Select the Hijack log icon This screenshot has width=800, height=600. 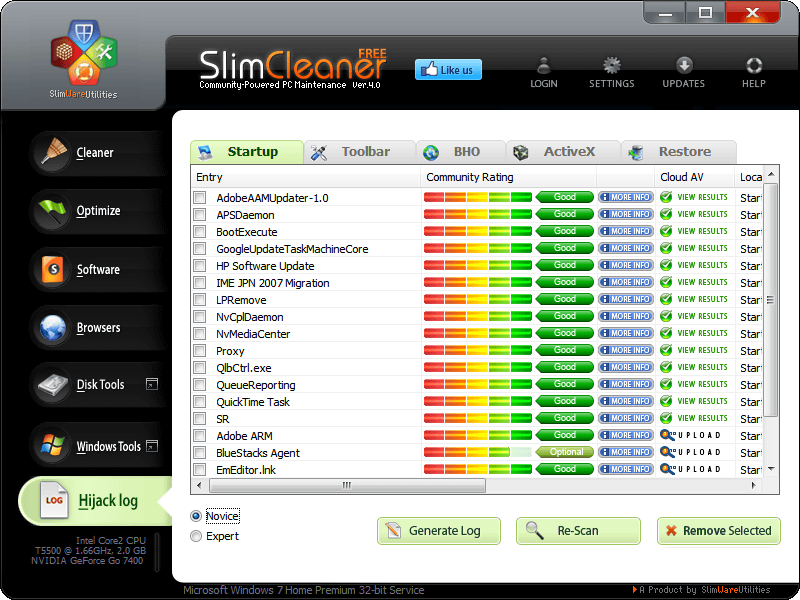pyautogui.click(x=54, y=501)
